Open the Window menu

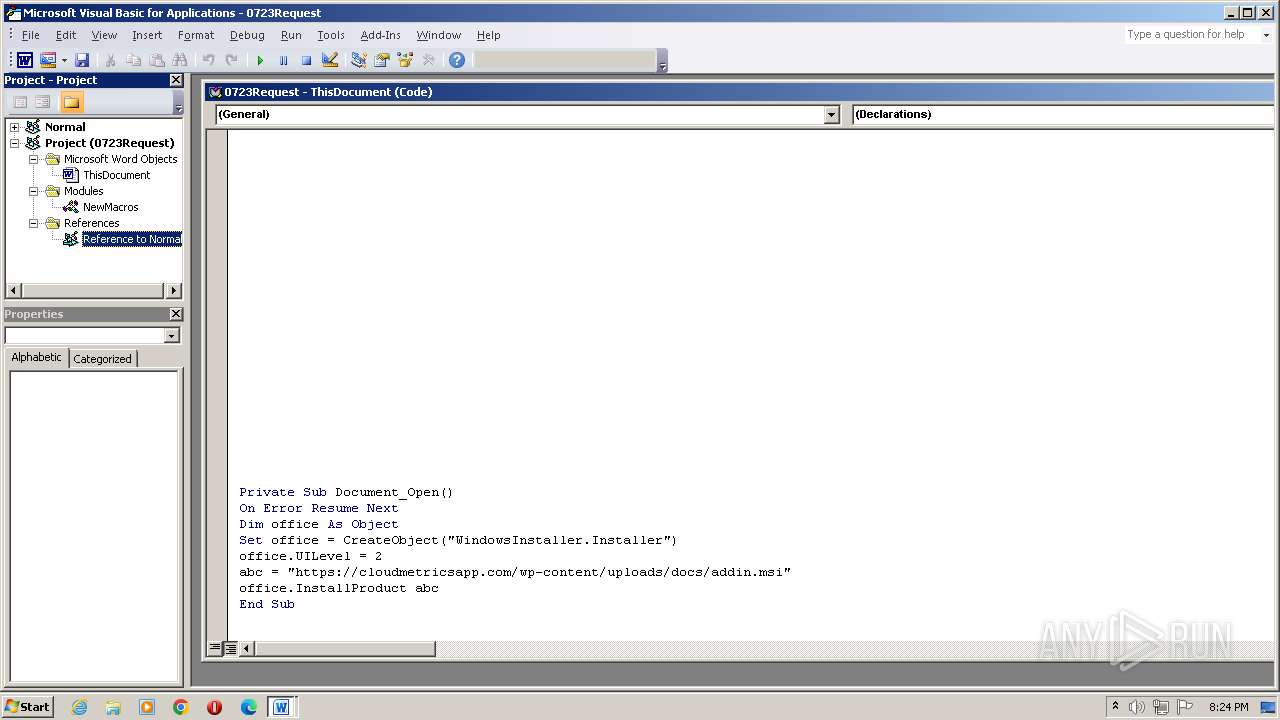439,35
